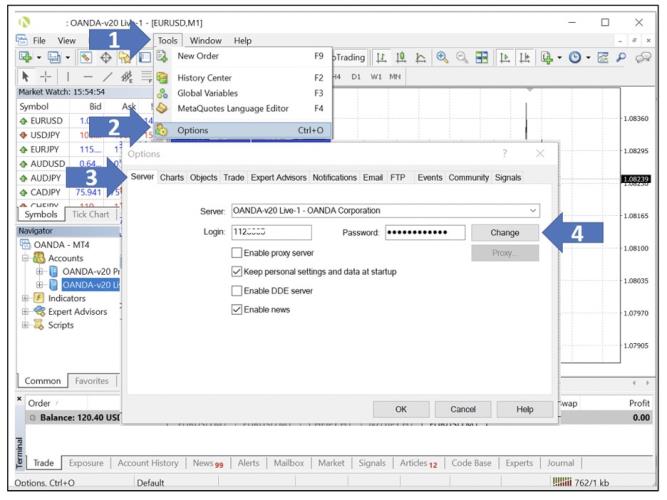The width and height of the screenshot is (667, 500).
Task: Open the Server combo box dropdown
Action: tap(533, 211)
